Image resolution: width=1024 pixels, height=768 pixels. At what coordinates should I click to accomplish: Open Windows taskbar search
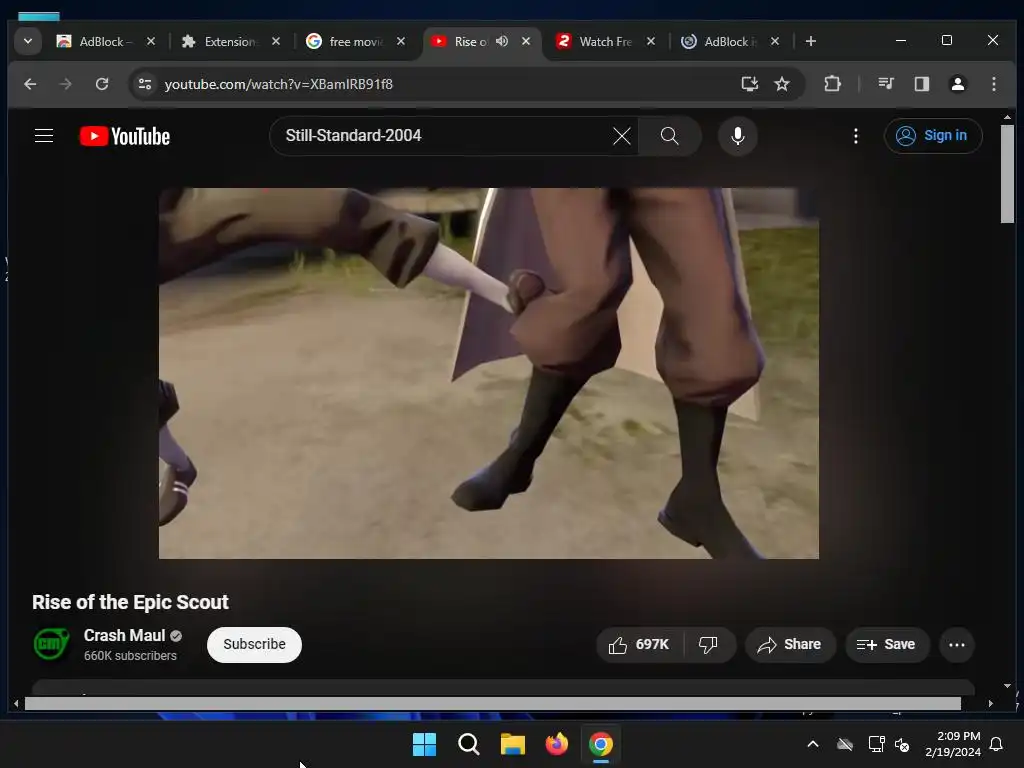469,744
